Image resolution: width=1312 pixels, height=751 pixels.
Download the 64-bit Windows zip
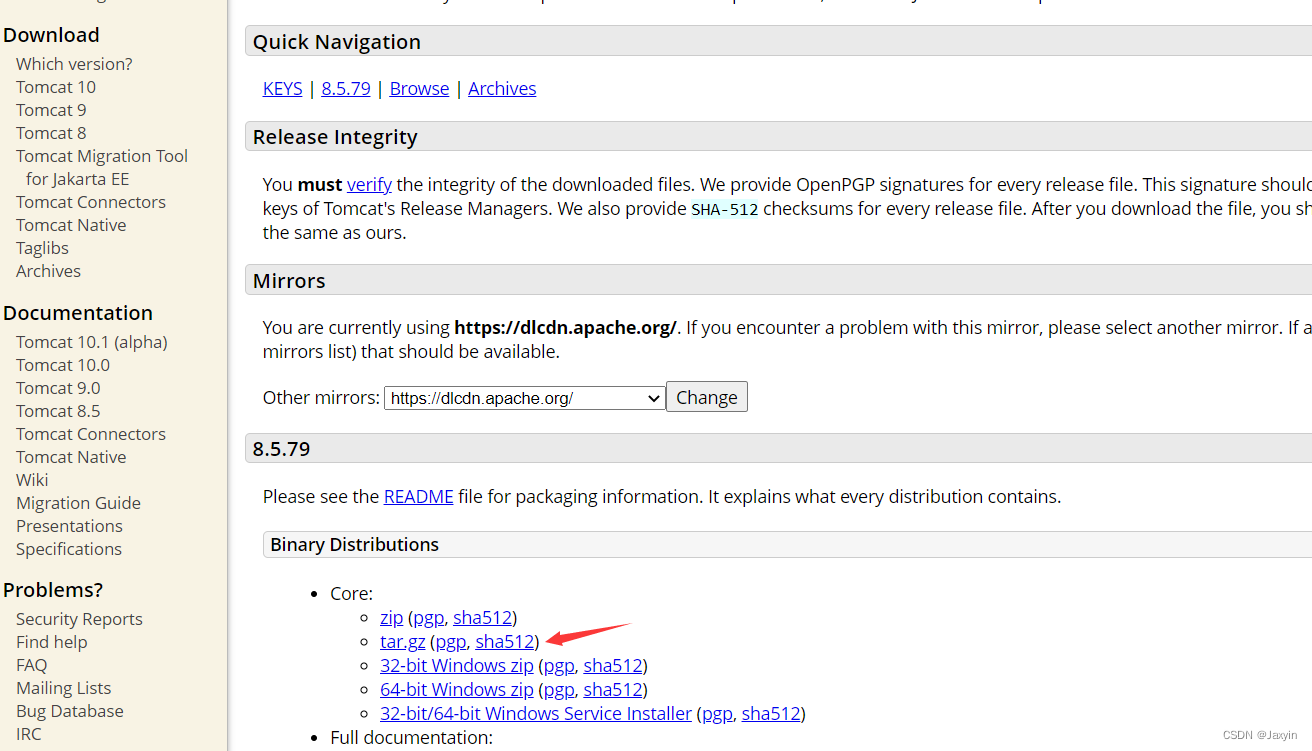pos(457,690)
